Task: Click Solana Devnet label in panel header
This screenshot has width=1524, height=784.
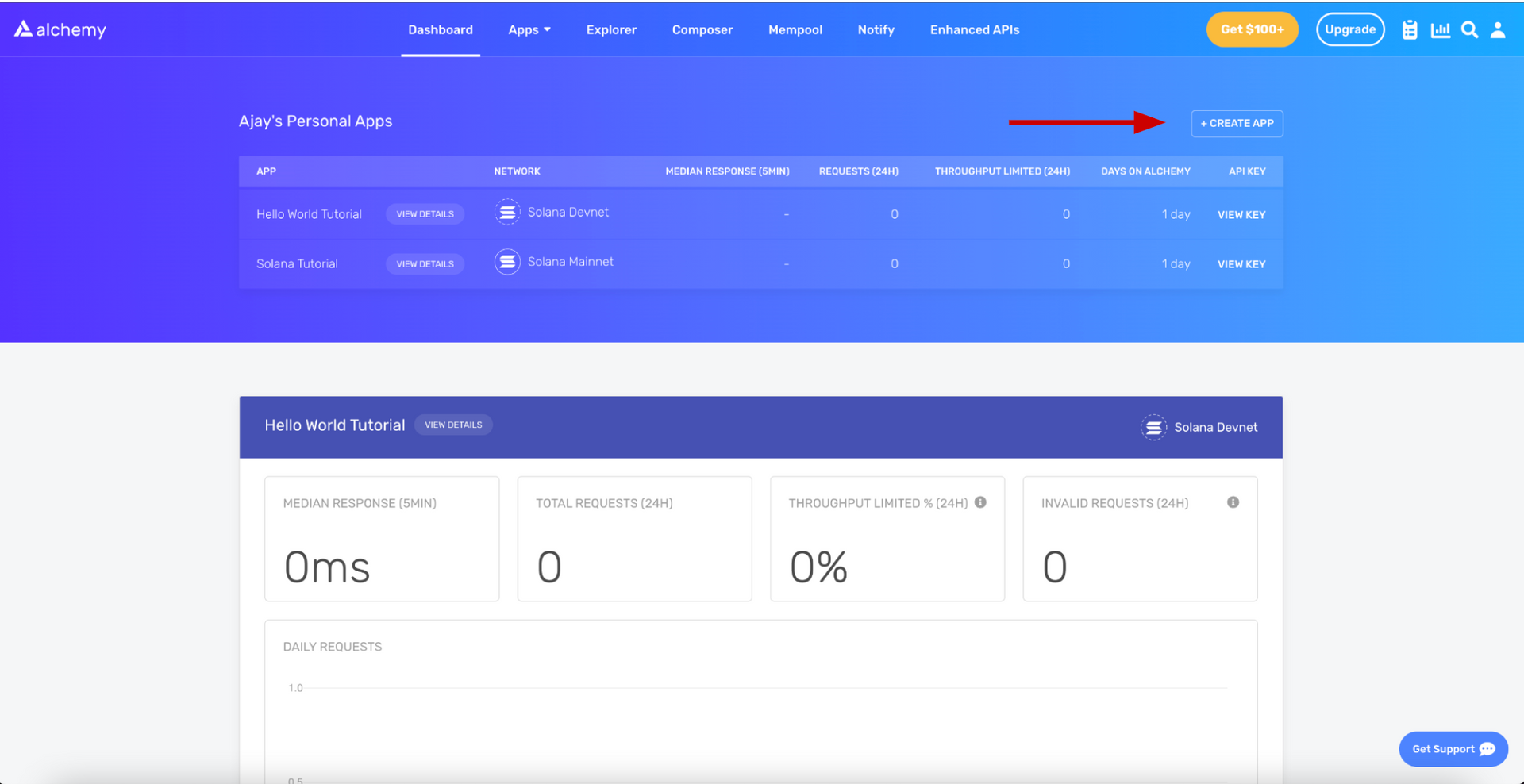Action: click(x=1216, y=427)
